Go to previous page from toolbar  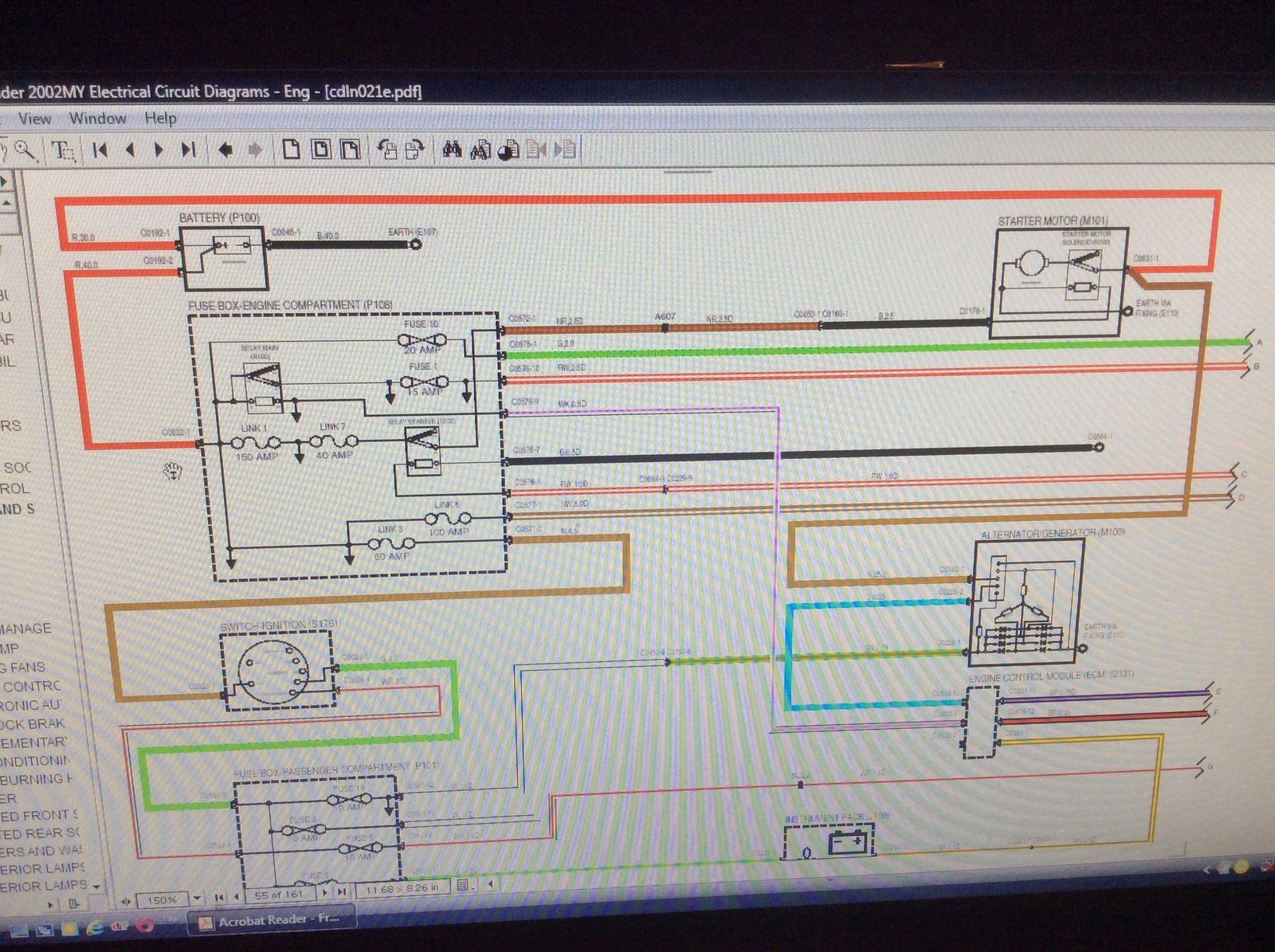(130, 149)
